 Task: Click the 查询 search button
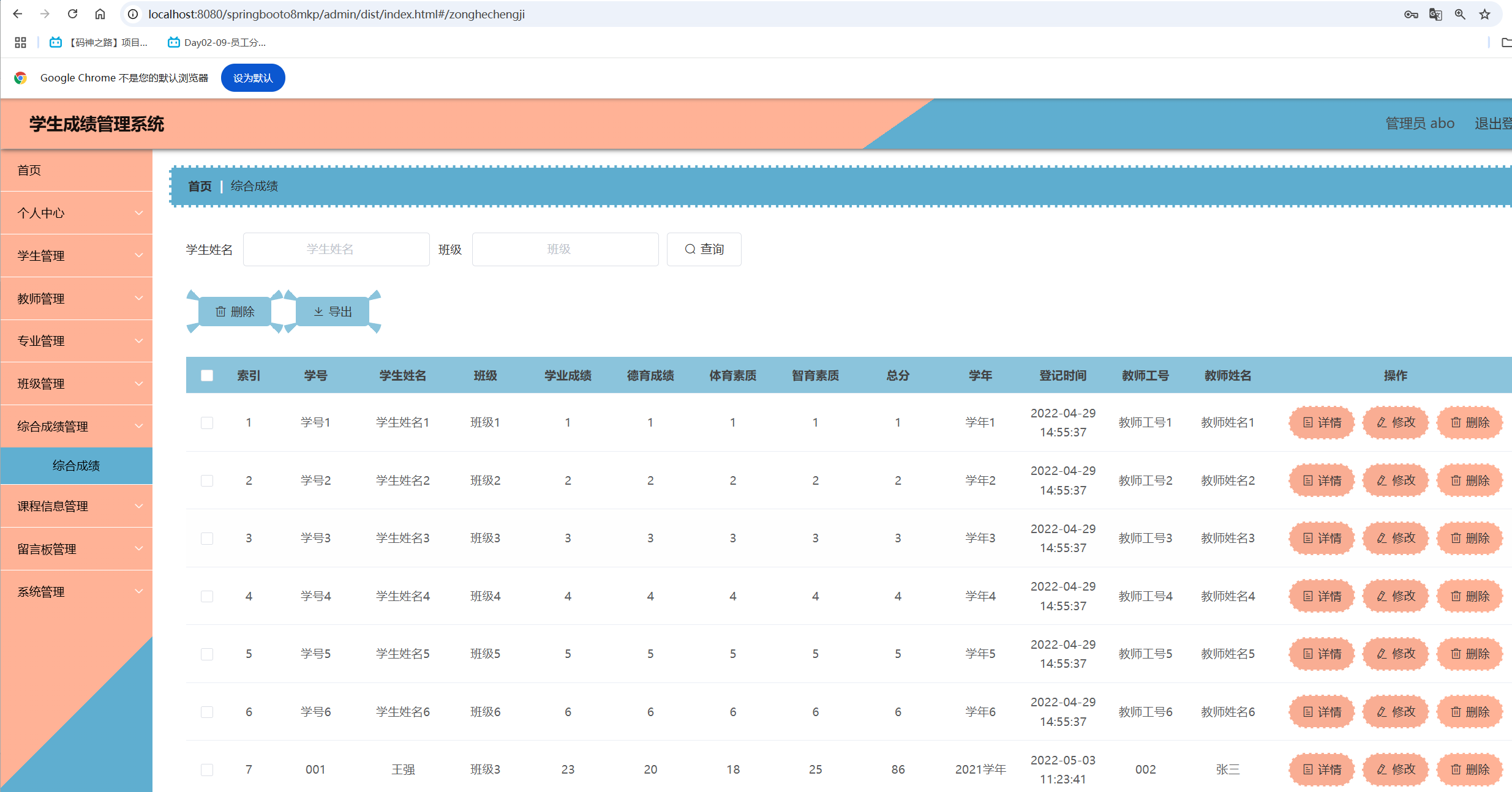[x=704, y=249]
